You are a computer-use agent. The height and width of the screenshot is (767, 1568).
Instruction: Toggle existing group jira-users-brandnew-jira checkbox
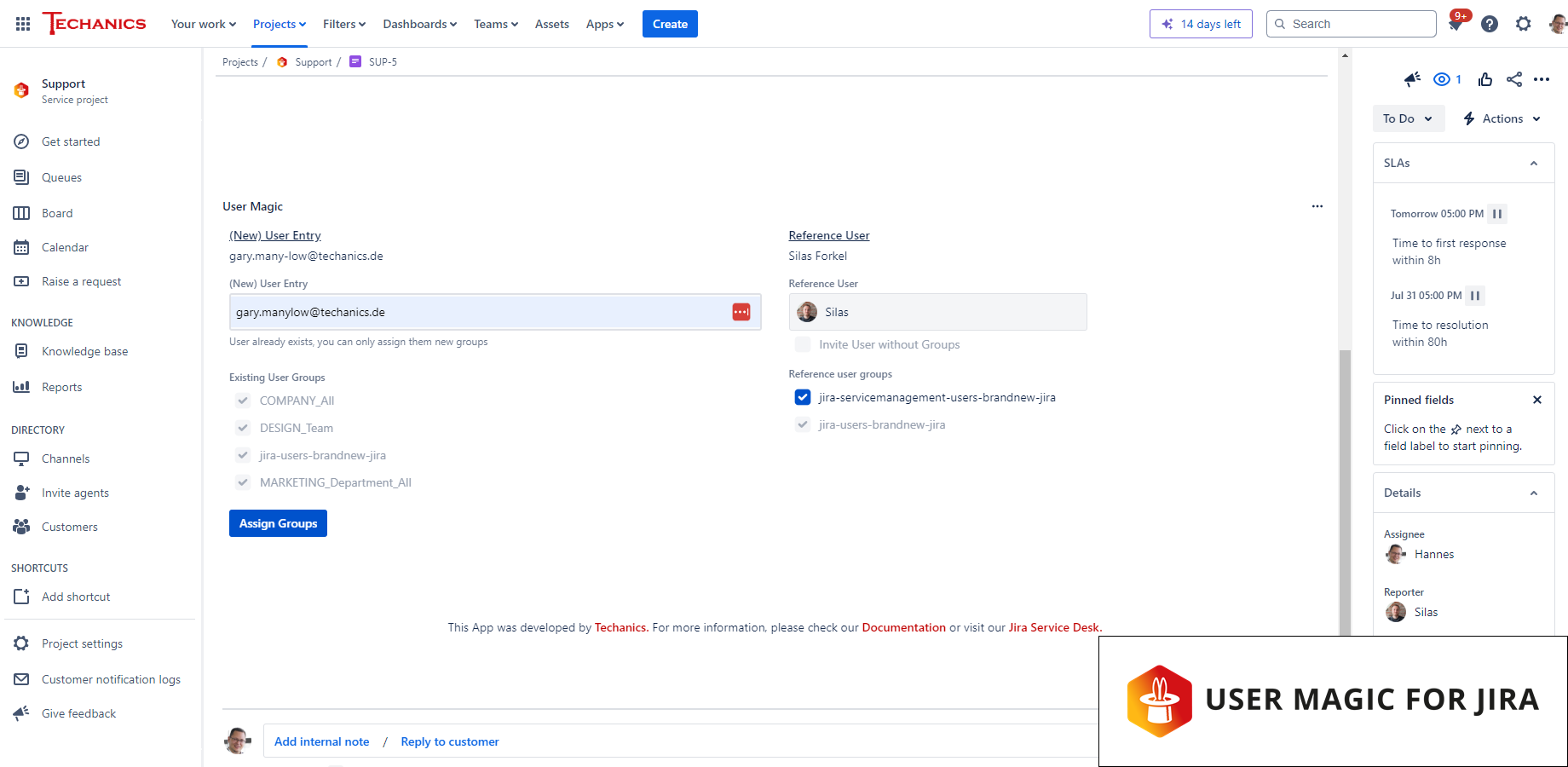[243, 455]
